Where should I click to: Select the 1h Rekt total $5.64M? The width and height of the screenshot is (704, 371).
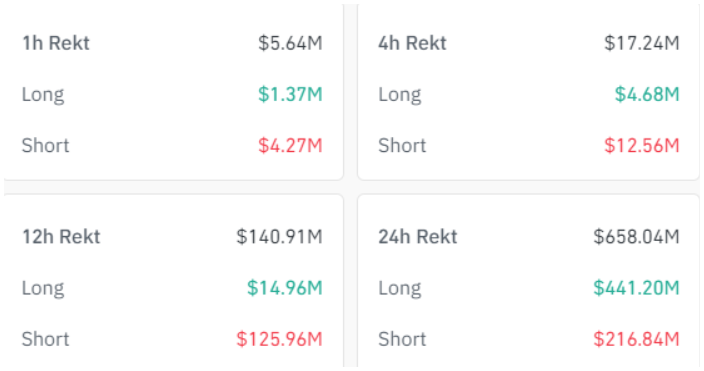tap(290, 43)
